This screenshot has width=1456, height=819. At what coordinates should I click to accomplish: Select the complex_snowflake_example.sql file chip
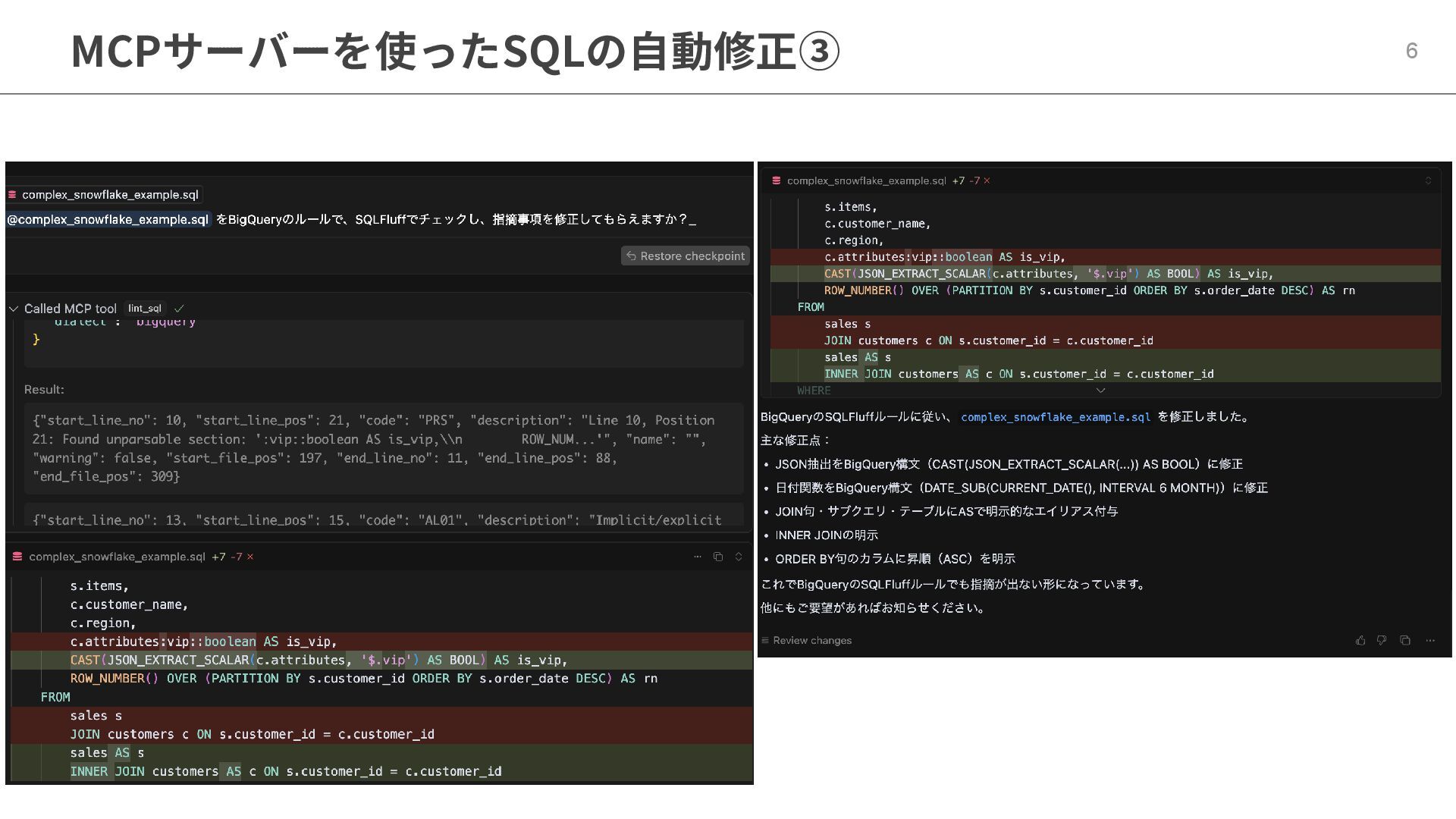pyautogui.click(x=104, y=195)
